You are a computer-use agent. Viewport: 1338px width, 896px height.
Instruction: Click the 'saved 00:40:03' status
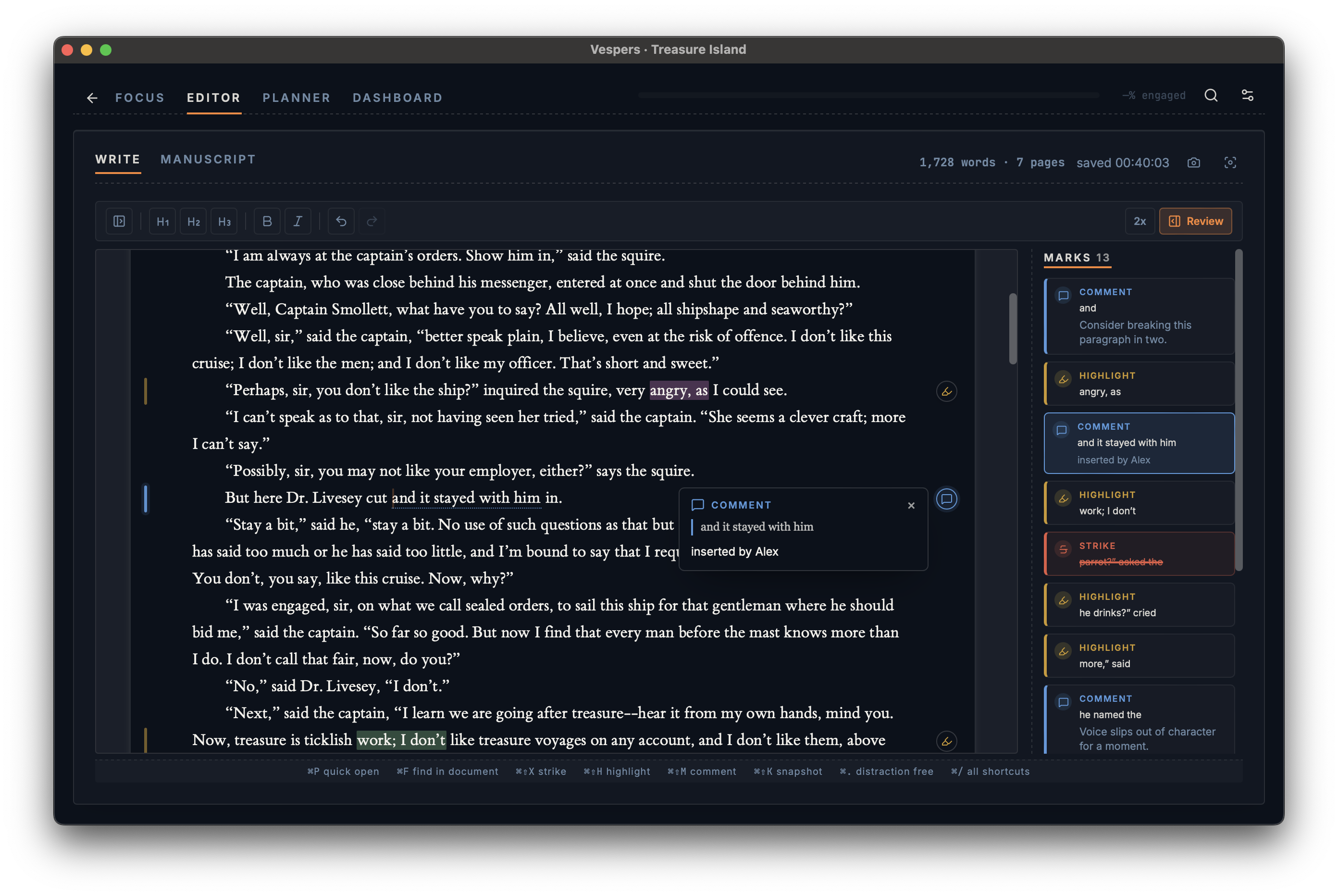[x=1123, y=163]
